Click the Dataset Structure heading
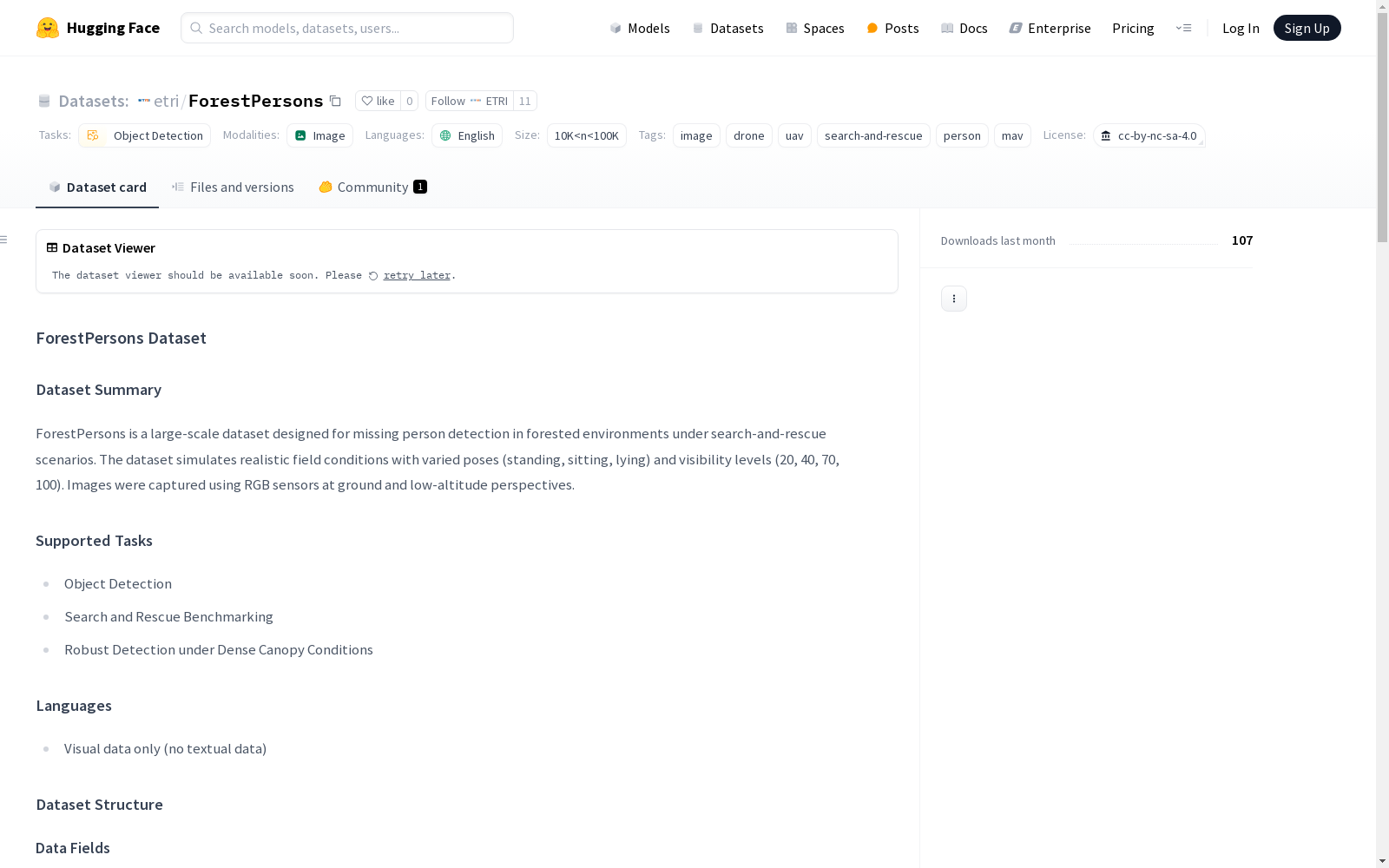The width and height of the screenshot is (1389, 868). [100, 805]
